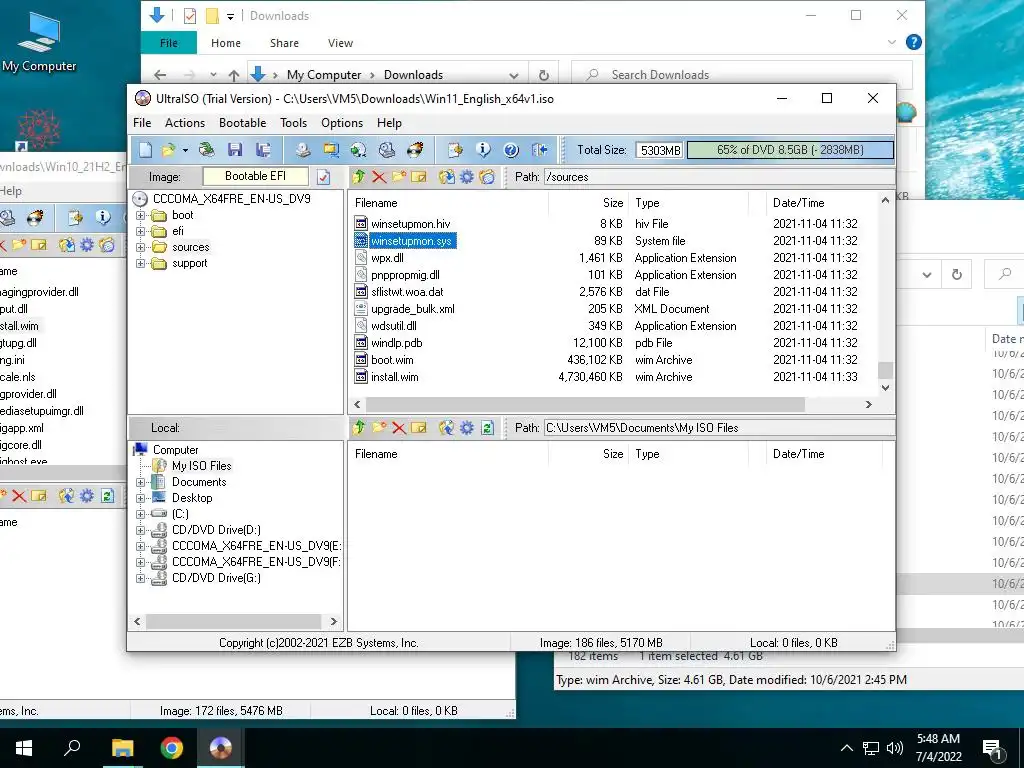Click the Burn CD/DVD Image flaming disc icon
The height and width of the screenshot is (768, 1024).
pyautogui.click(x=415, y=150)
